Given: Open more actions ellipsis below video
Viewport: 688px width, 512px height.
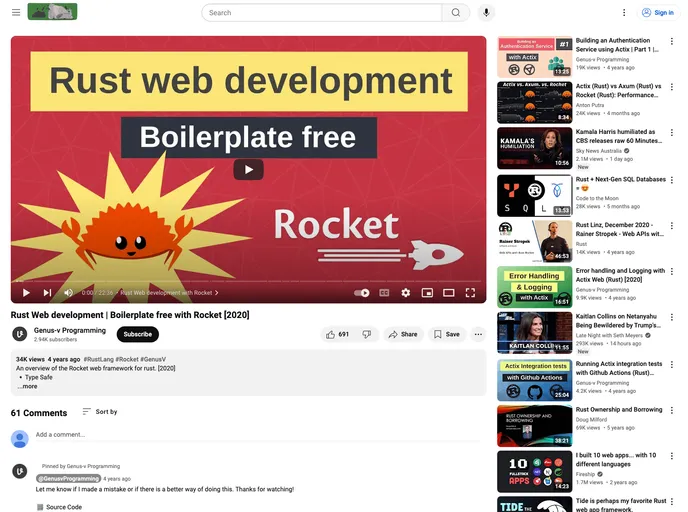Looking at the screenshot, I should [x=478, y=334].
